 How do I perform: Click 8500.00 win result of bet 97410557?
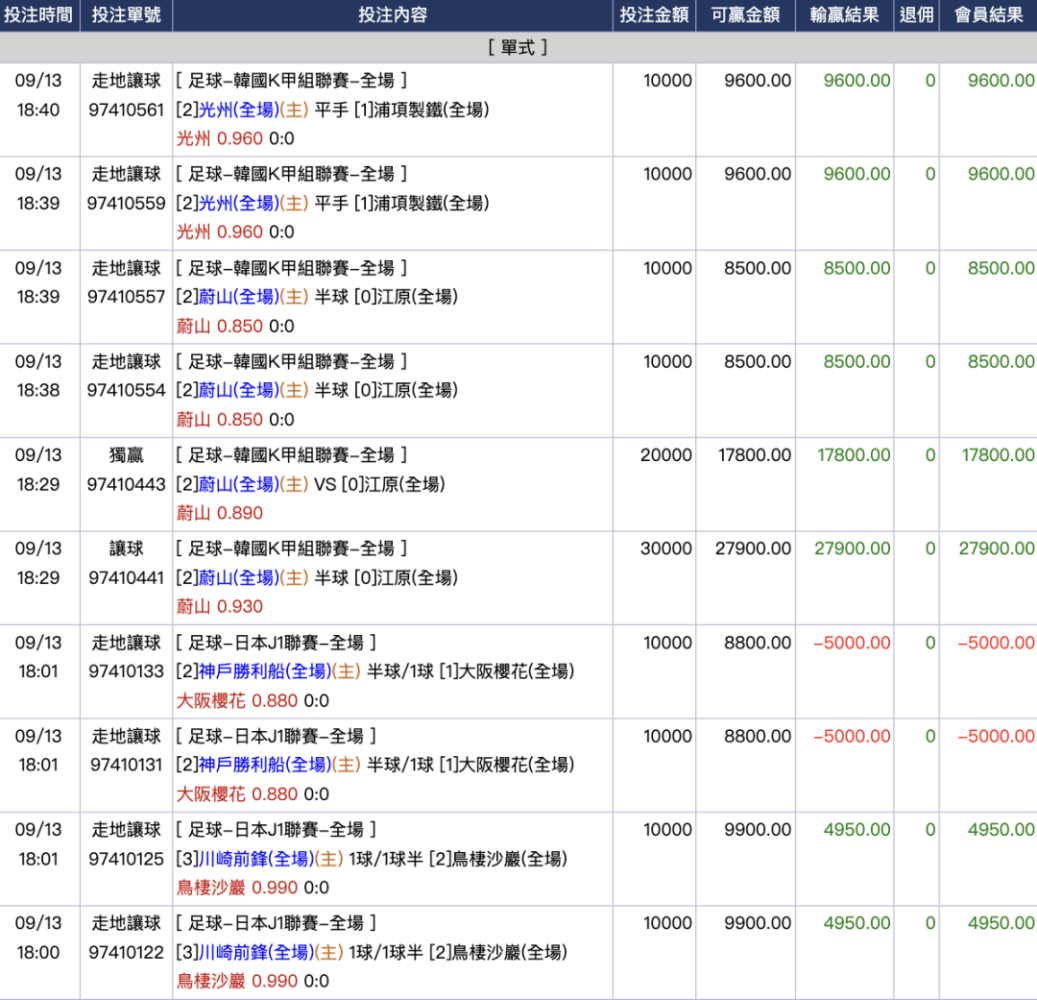click(857, 268)
